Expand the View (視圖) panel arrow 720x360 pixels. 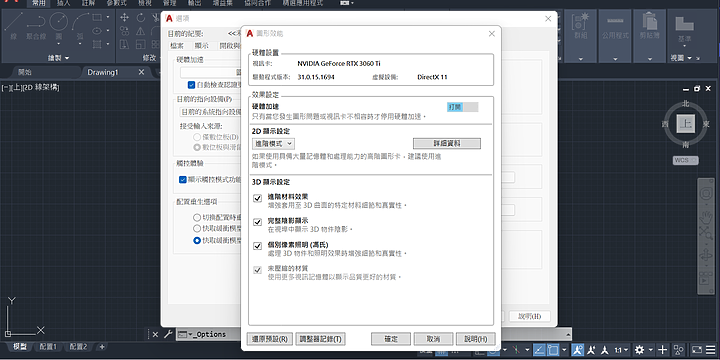[x=690, y=58]
